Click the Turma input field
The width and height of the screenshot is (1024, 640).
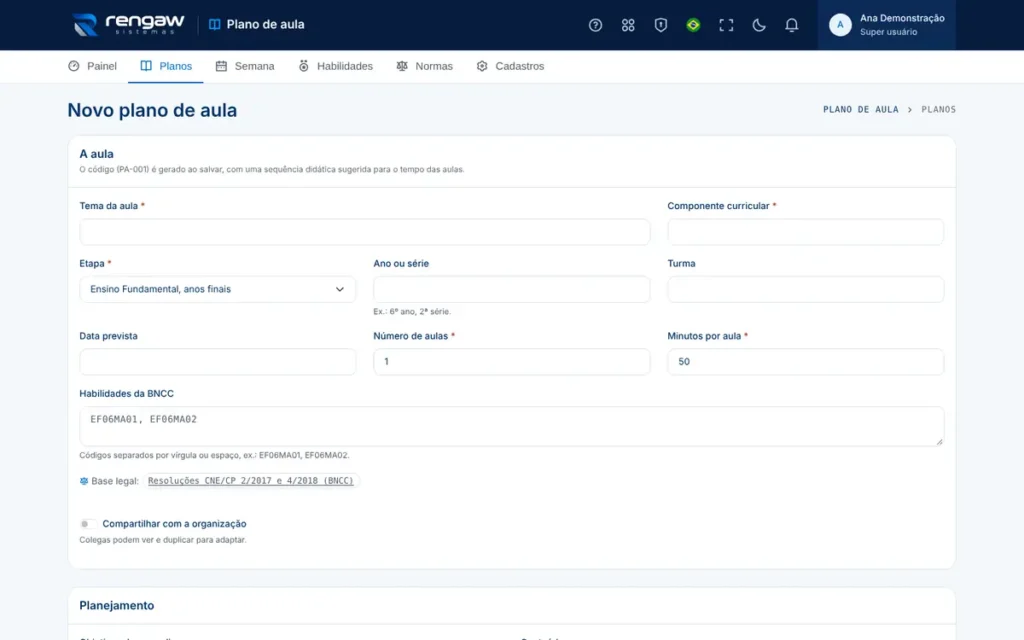(x=805, y=289)
